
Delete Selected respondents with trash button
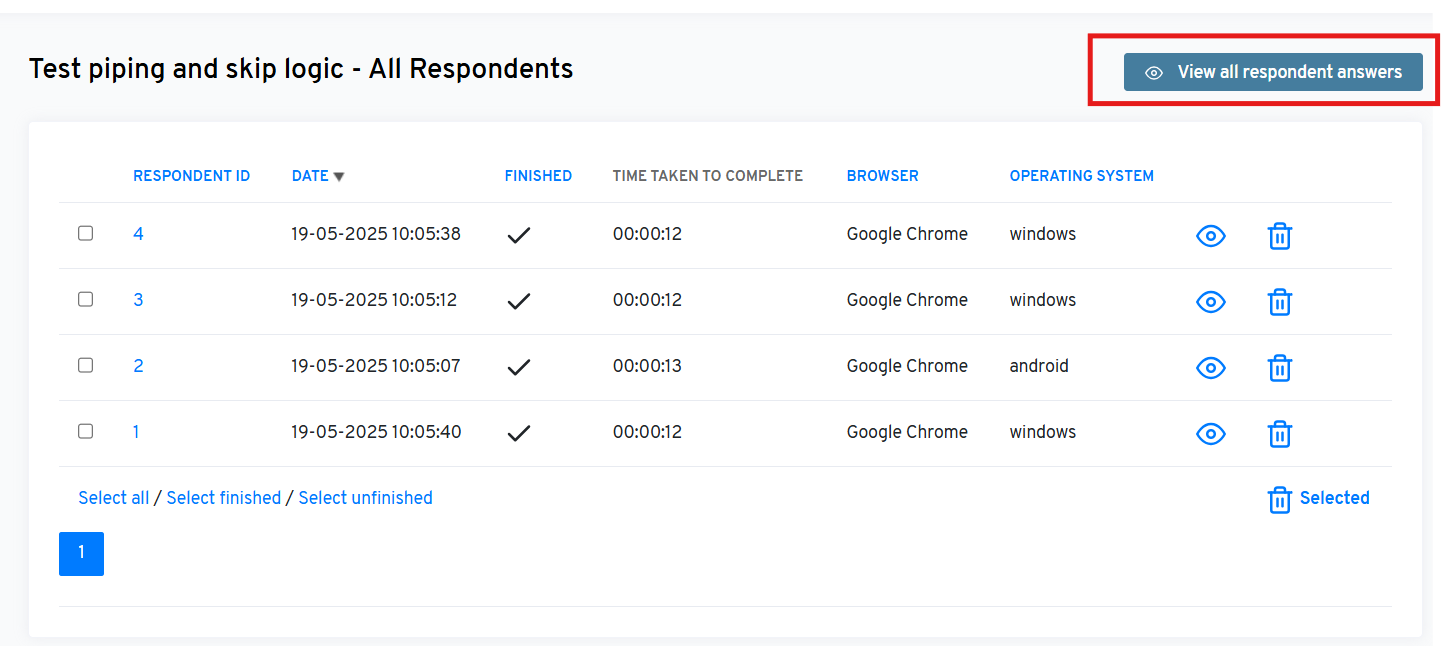pyautogui.click(x=1317, y=499)
